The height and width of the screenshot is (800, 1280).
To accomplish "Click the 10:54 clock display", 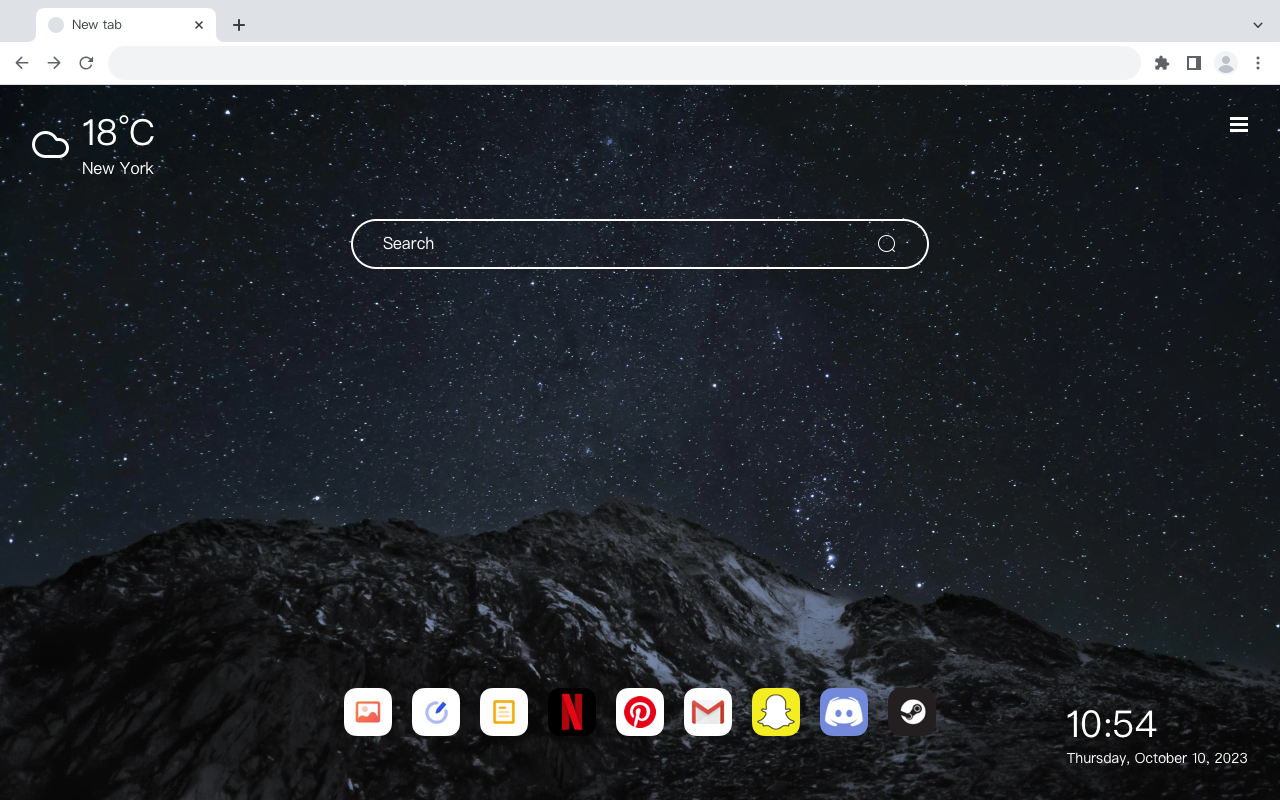I will [1111, 724].
